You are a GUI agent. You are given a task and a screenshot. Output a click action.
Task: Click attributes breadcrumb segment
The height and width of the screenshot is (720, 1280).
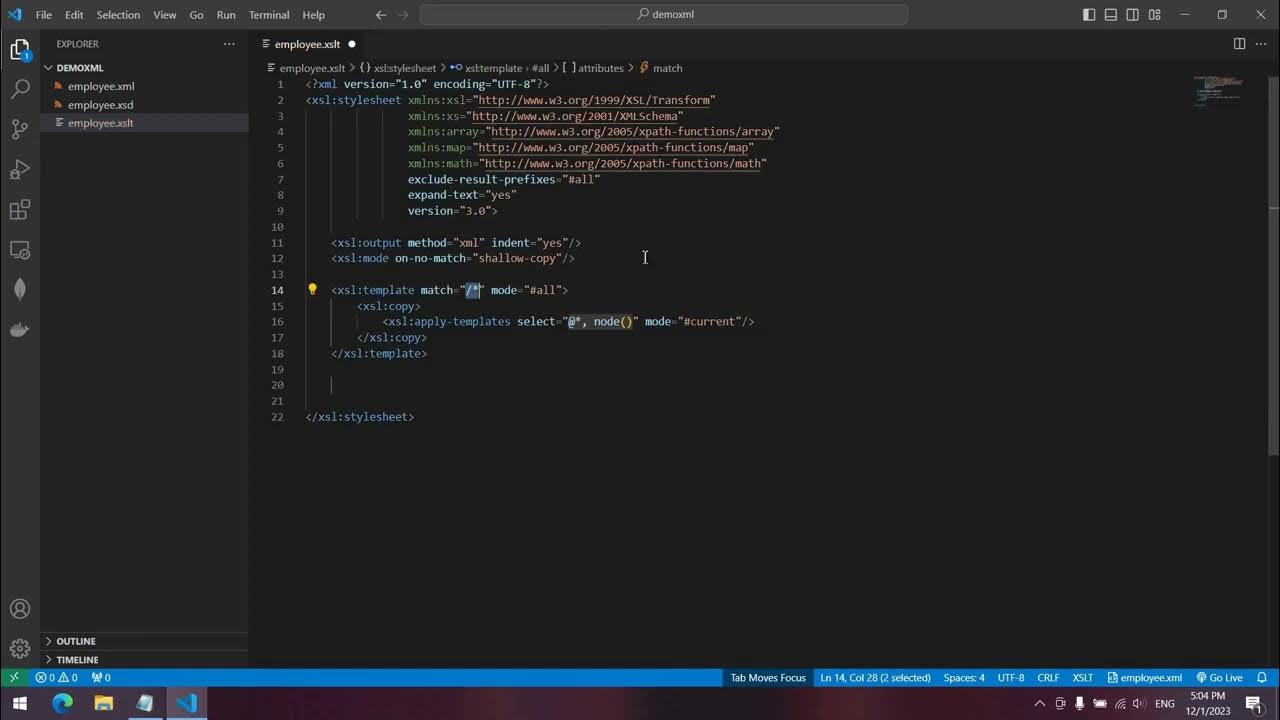point(593,68)
